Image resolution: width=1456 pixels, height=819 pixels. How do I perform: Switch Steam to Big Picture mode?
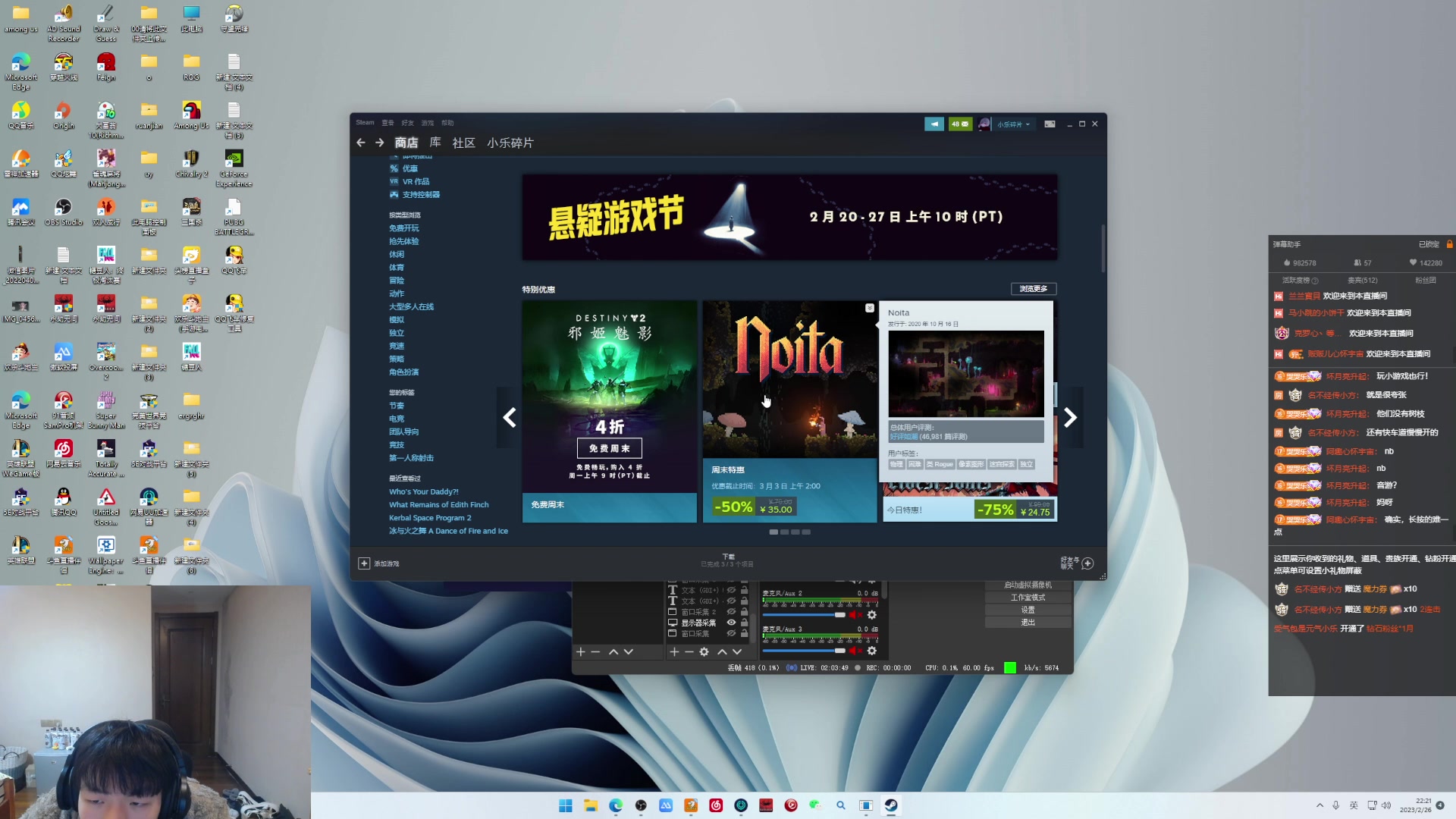(1050, 124)
